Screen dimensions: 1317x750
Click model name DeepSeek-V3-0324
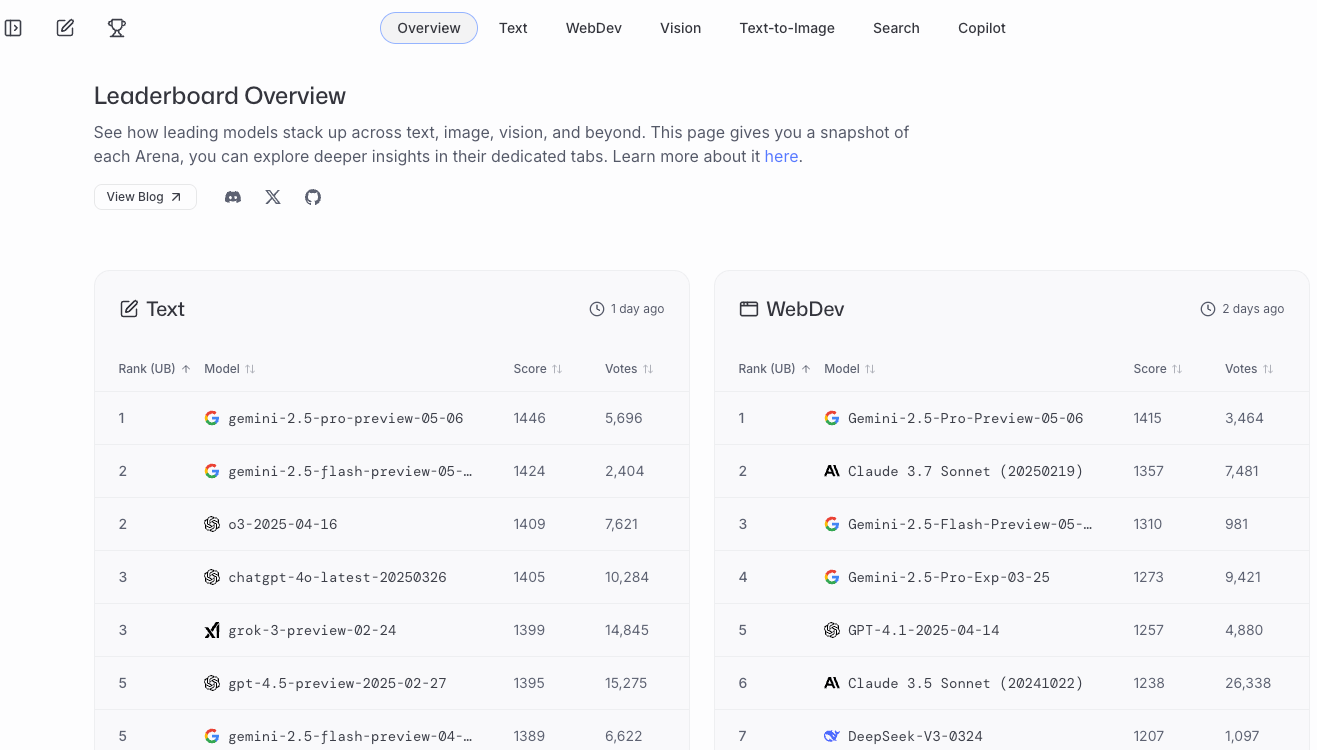click(x=915, y=736)
